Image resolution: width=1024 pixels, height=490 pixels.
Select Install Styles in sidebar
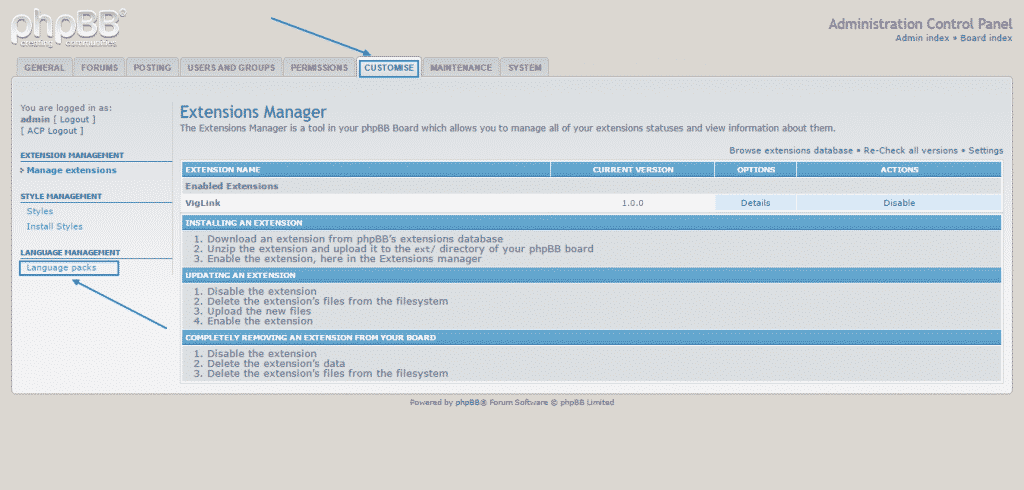(x=55, y=226)
